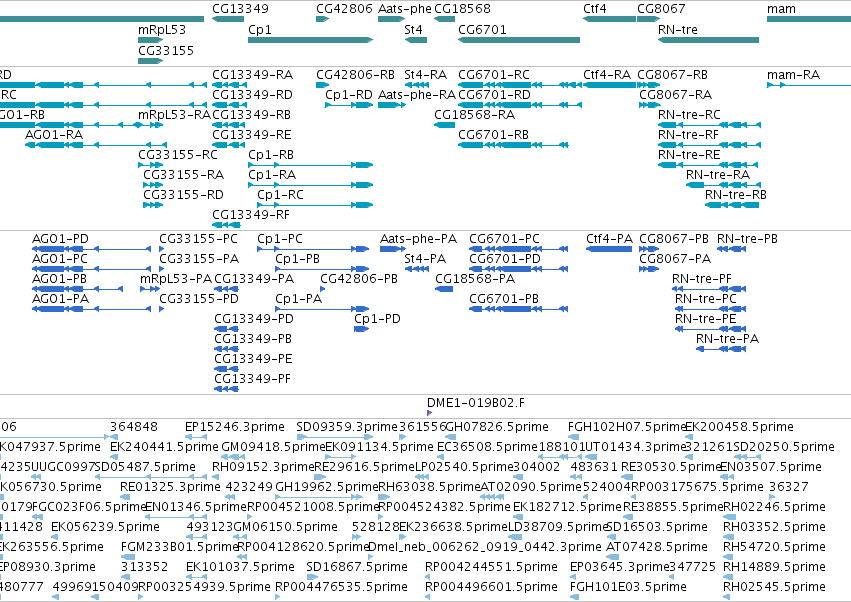
Task: Open the CG33155 gene label
Action: pos(166,50)
